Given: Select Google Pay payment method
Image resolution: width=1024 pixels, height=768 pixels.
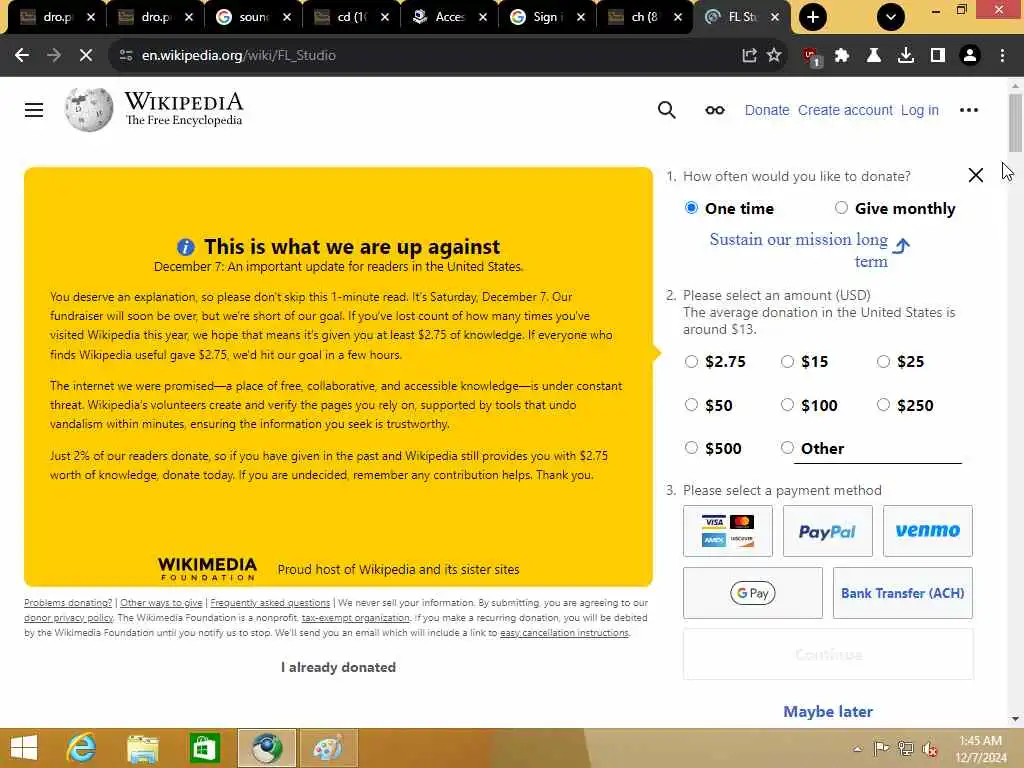Looking at the screenshot, I should pos(752,593).
